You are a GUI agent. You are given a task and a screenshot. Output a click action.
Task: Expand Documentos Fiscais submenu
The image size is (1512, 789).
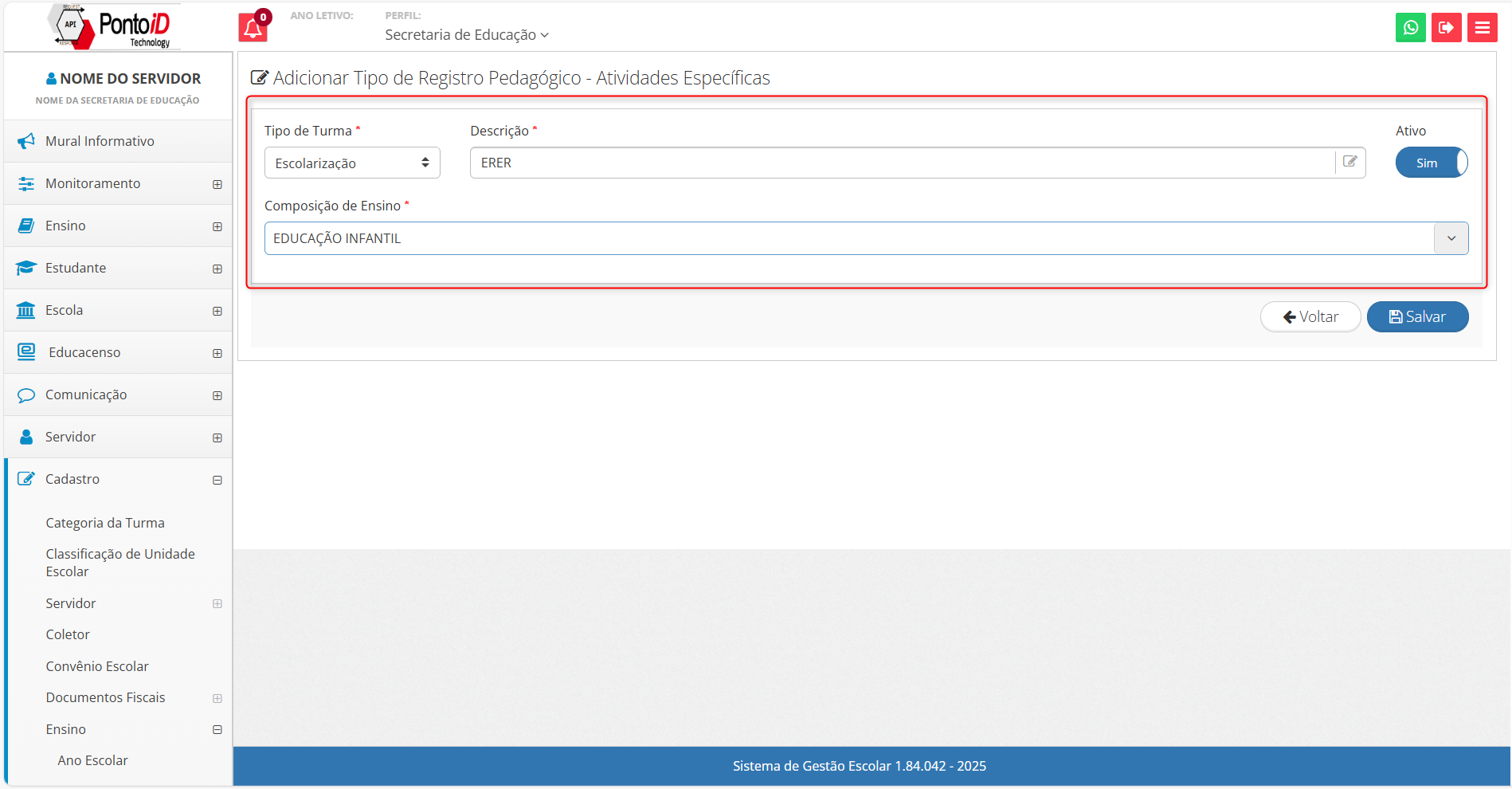click(x=217, y=698)
